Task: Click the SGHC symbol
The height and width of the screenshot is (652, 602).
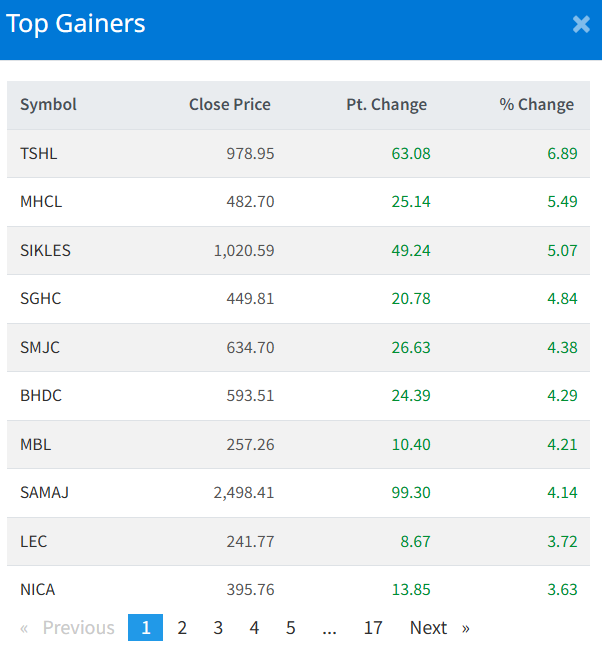Action: click(x=40, y=299)
